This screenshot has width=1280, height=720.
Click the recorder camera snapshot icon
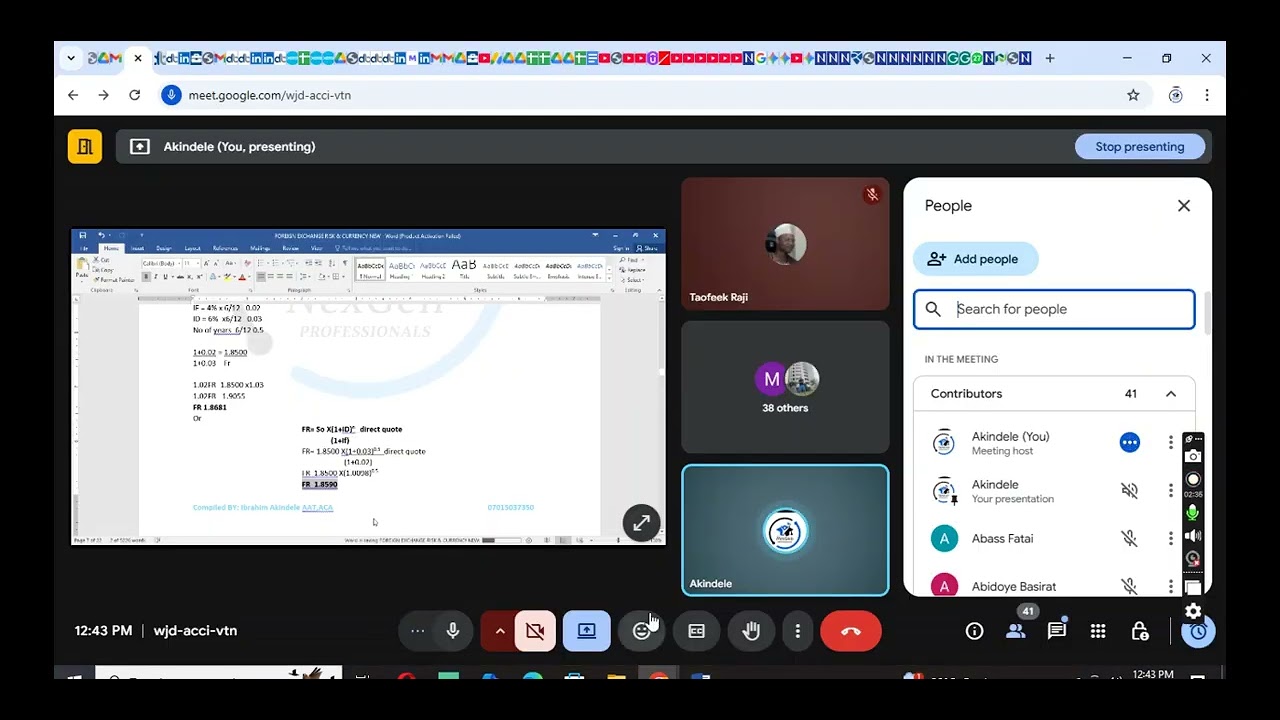(1193, 456)
